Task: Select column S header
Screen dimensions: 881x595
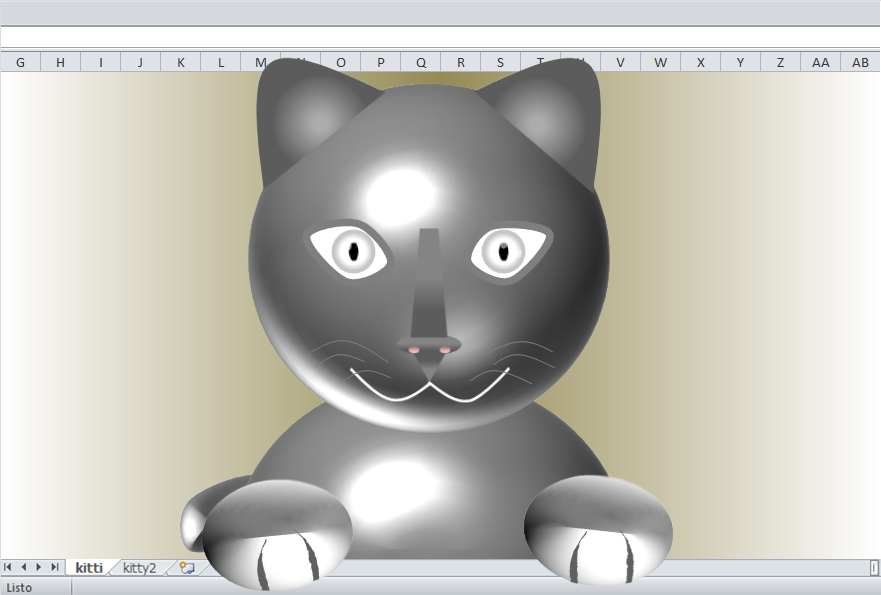Action: point(501,62)
